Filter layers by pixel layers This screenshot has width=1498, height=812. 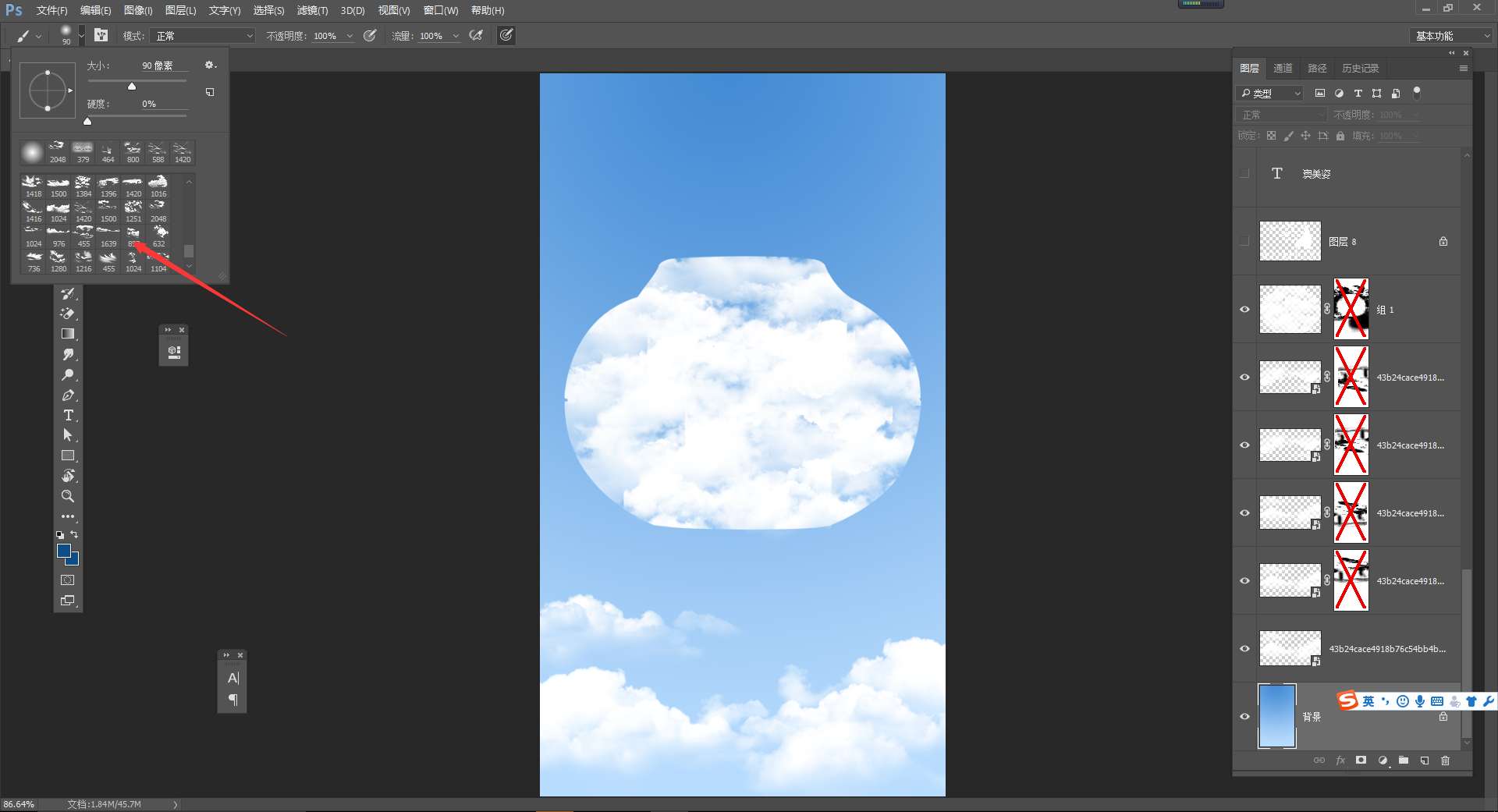[x=1320, y=93]
